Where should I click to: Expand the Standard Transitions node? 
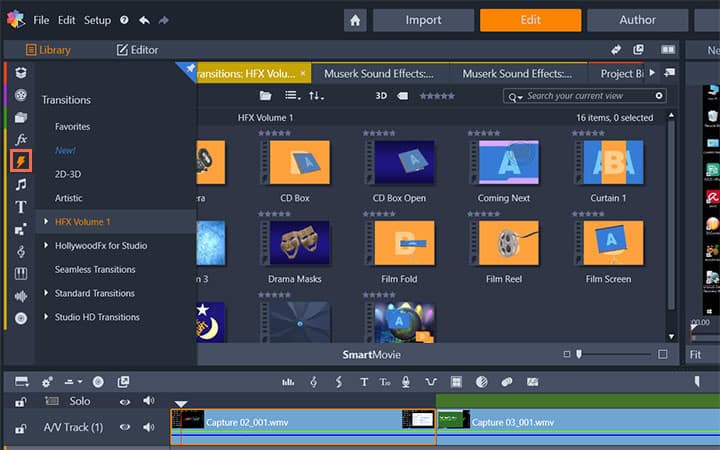click(x=46, y=292)
